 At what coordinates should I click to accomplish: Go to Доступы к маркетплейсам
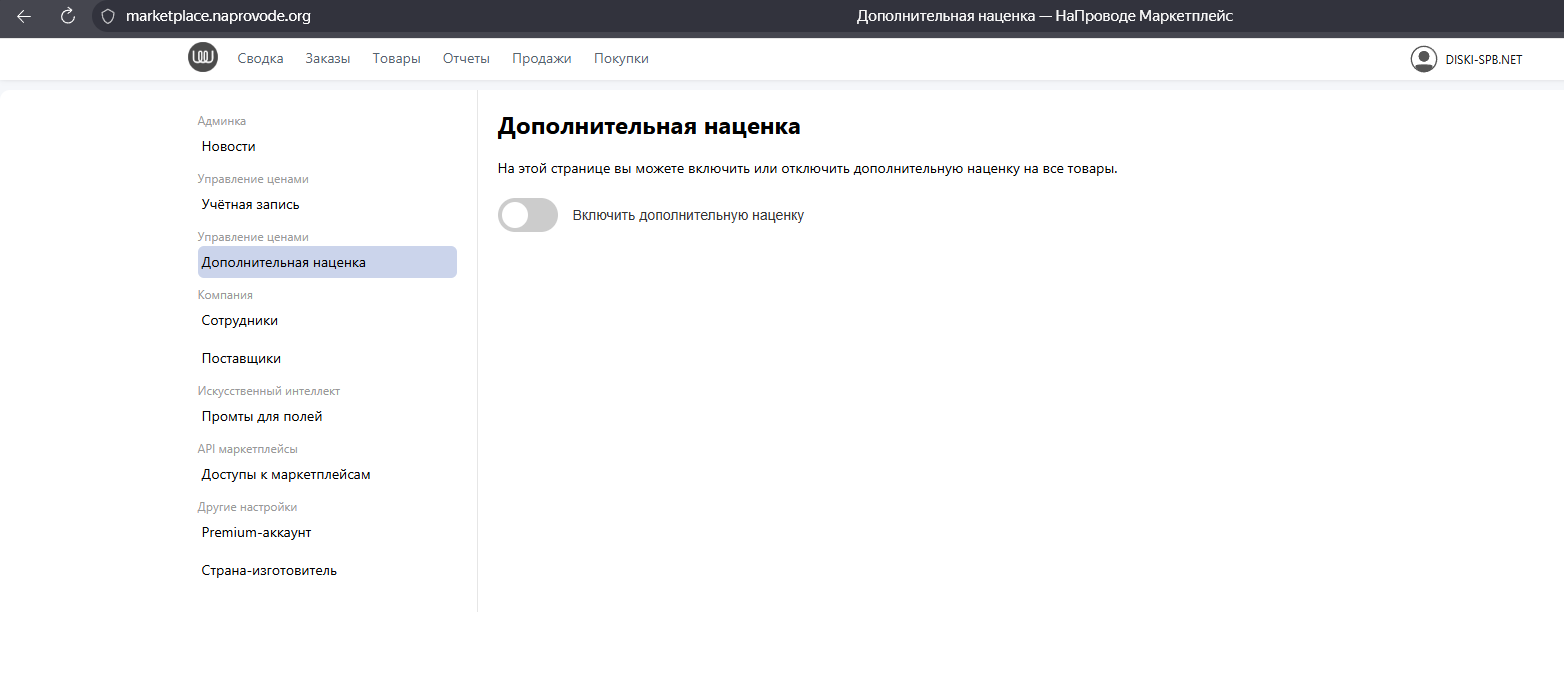click(x=286, y=475)
